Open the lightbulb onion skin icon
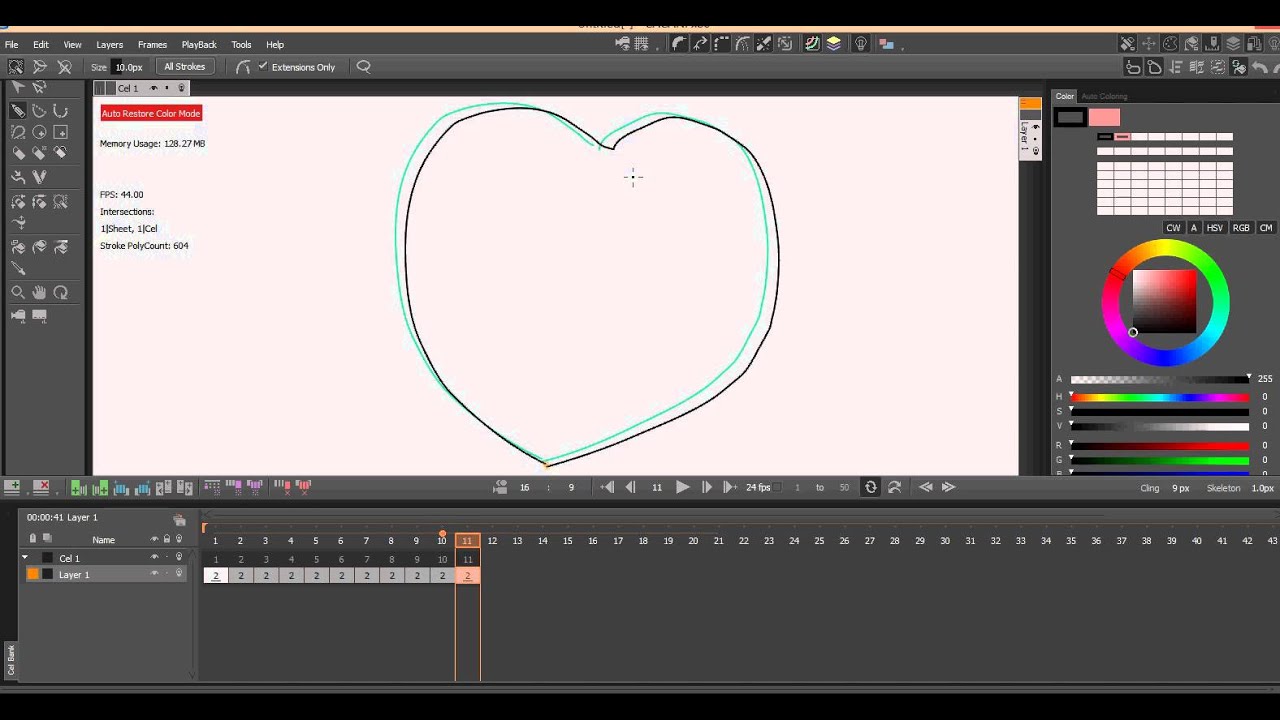This screenshot has width=1280, height=720. click(860, 44)
